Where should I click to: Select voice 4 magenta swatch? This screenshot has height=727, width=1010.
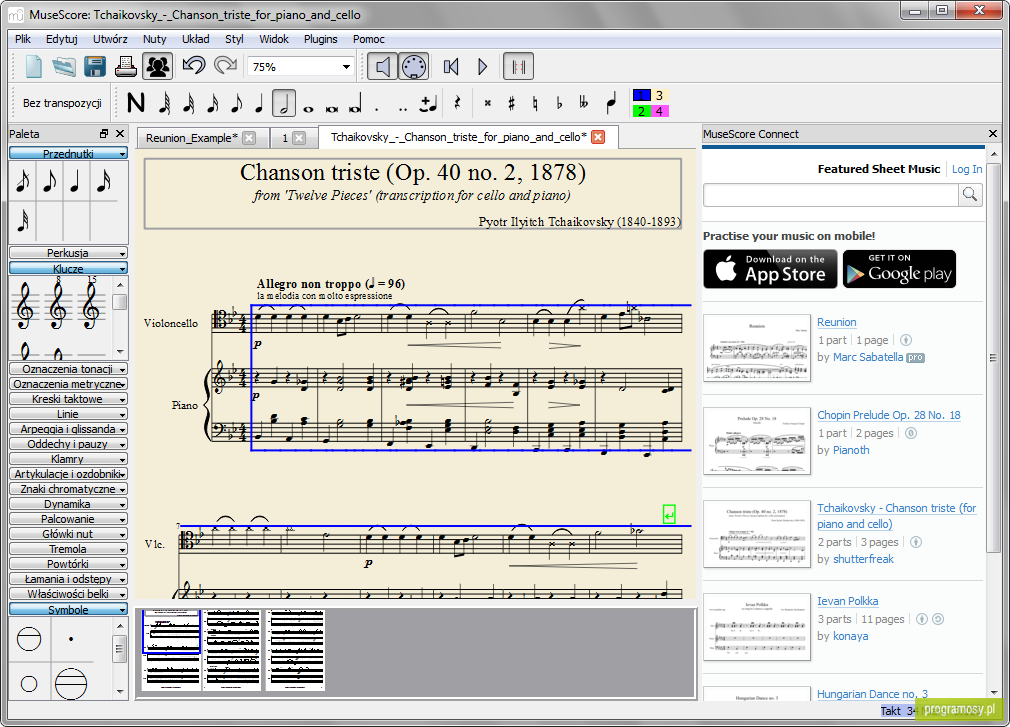[660, 111]
